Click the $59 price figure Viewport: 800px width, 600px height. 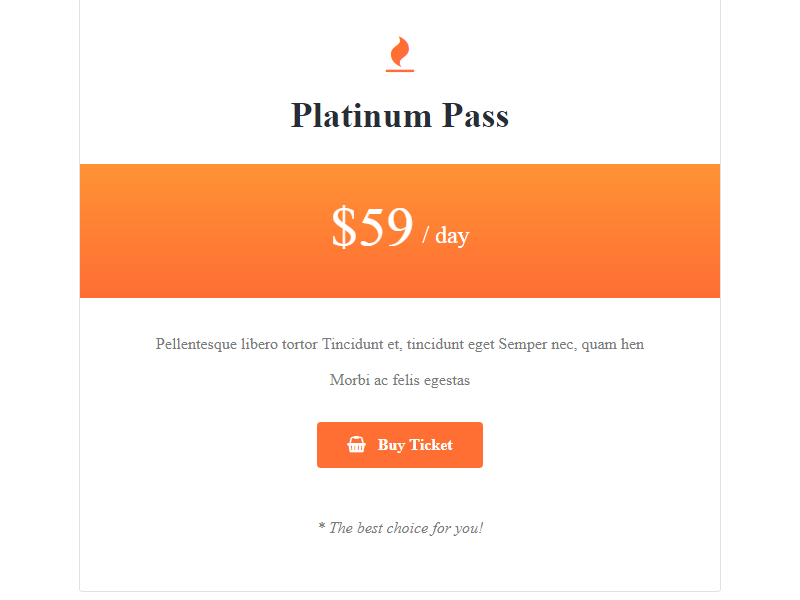pos(372,228)
